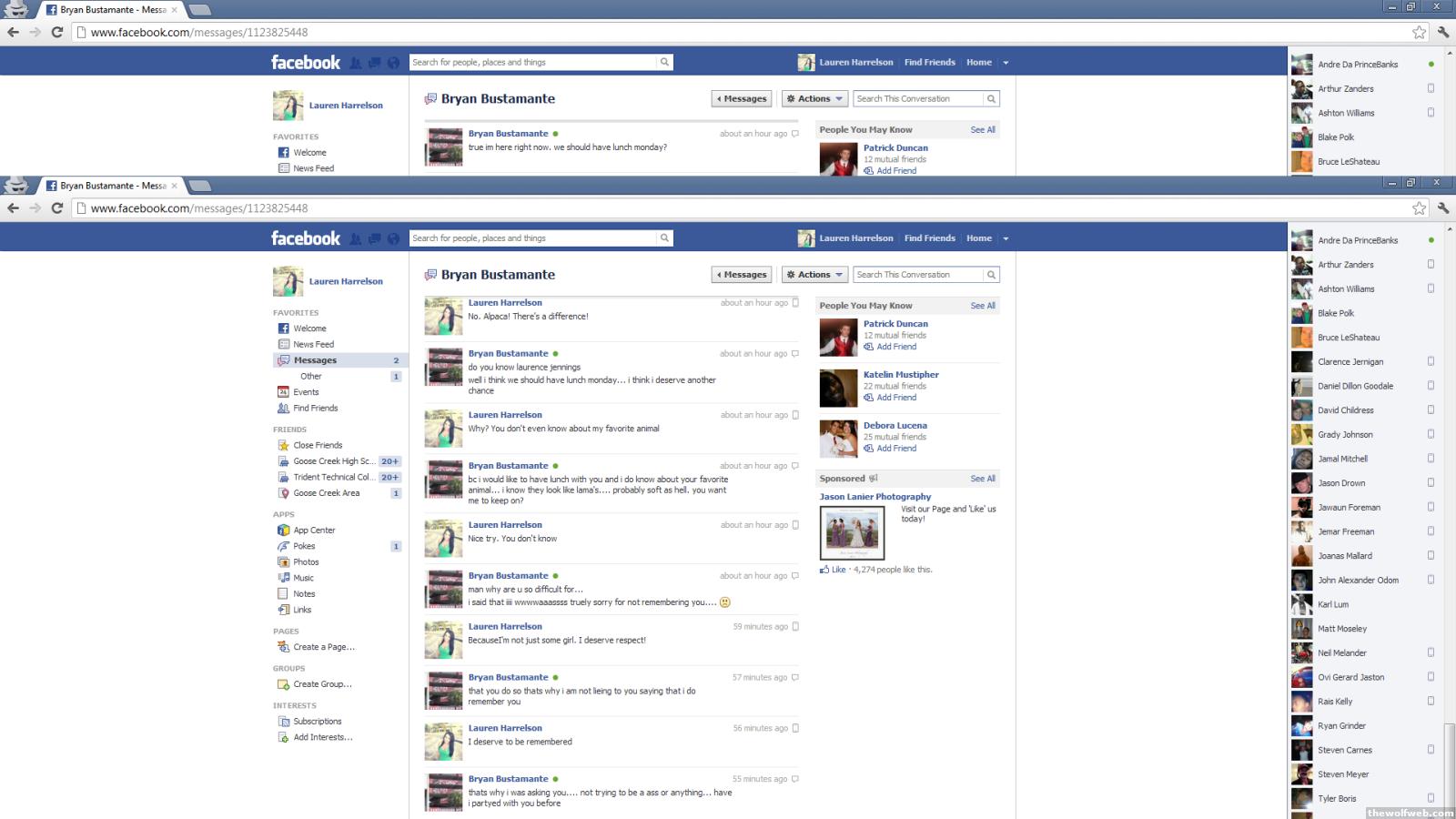This screenshot has height=819, width=1456.
Task: Tick checkbox beside "No. Alpaca!" message
Action: click(795, 303)
